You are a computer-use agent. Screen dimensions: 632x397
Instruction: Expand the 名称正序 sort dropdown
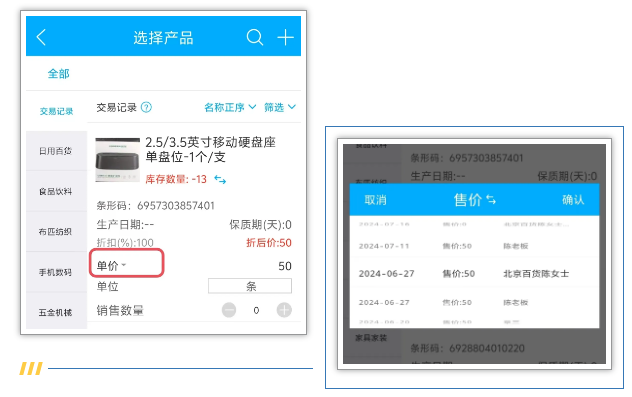point(230,107)
